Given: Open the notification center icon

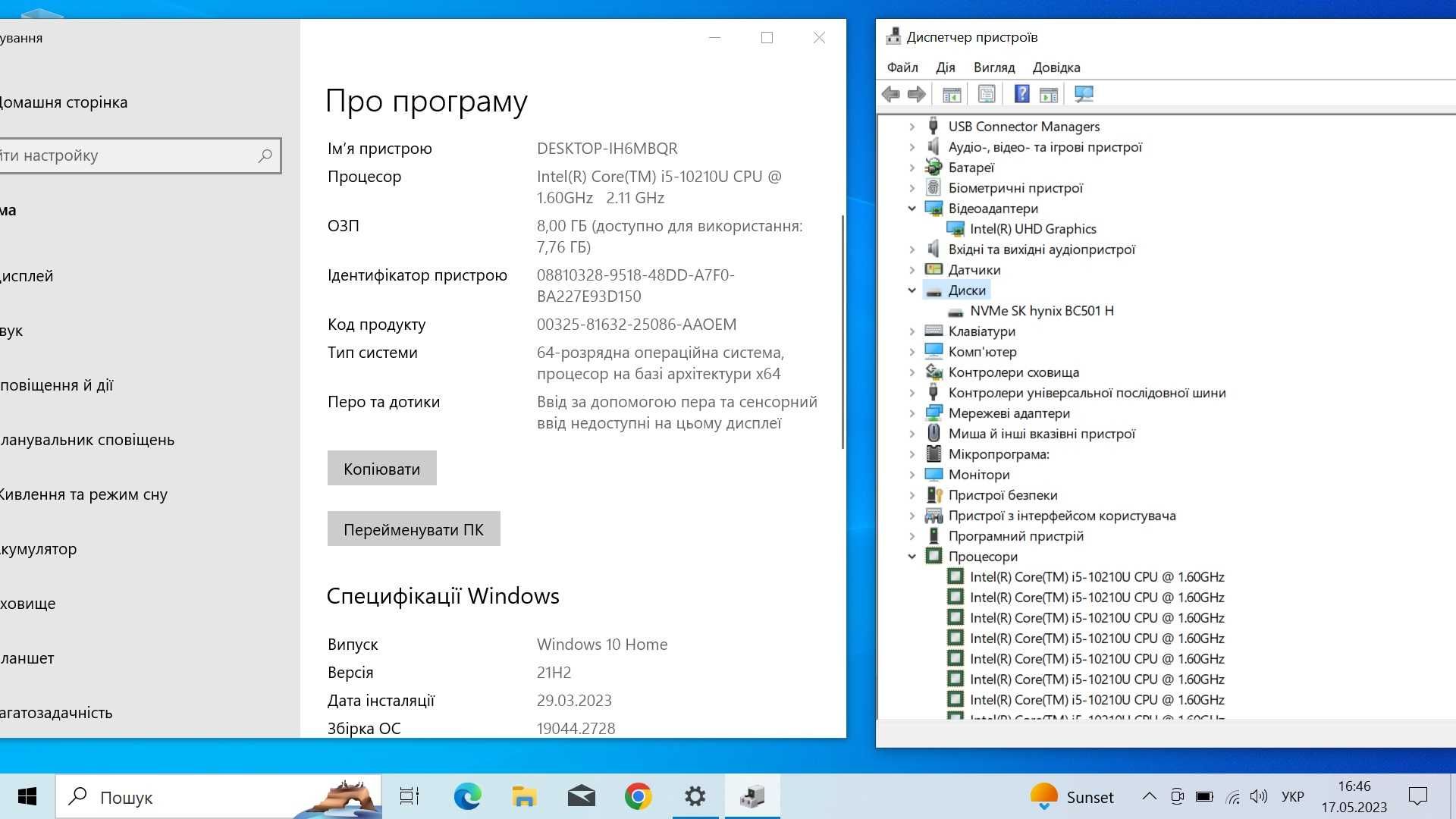Looking at the screenshot, I should point(1417,796).
